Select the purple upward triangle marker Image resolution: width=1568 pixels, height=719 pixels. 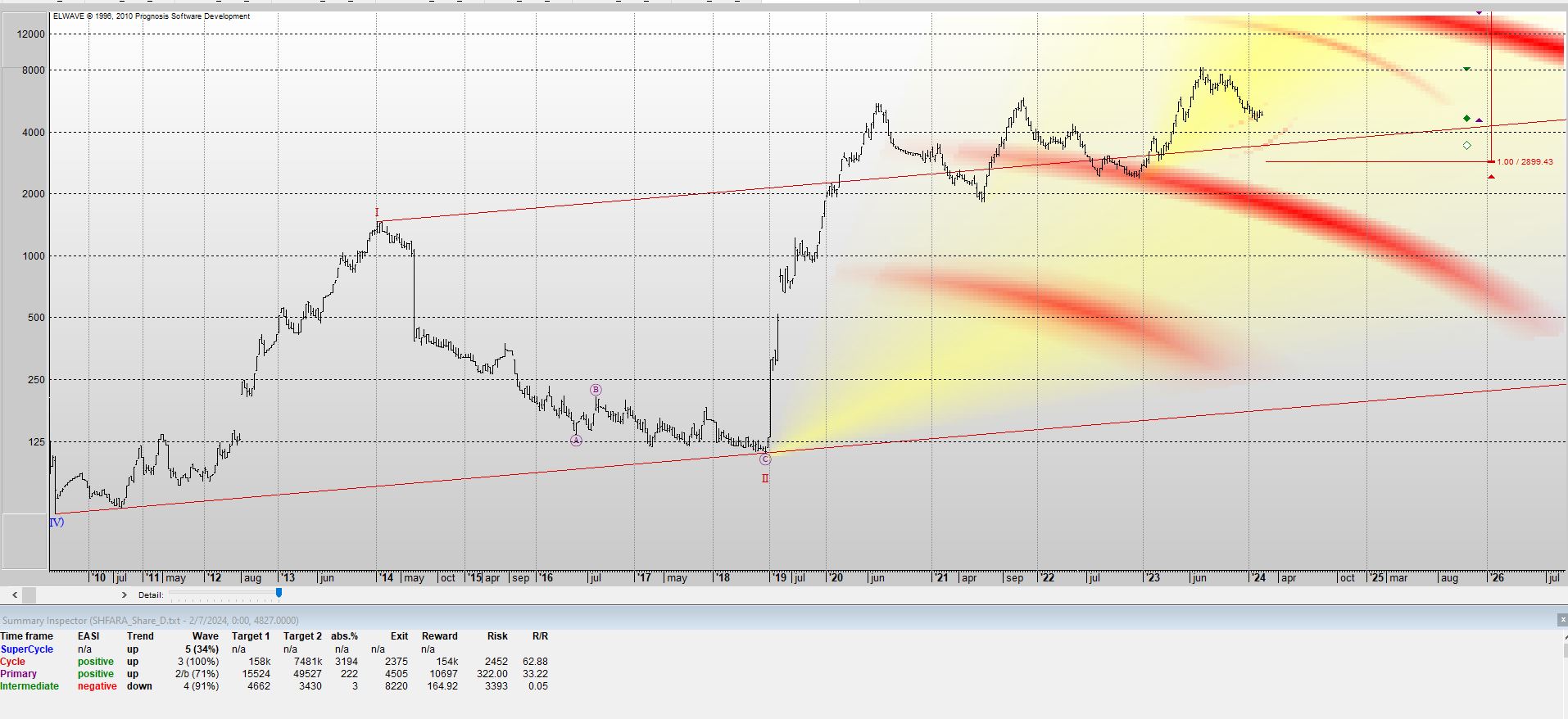1479,120
